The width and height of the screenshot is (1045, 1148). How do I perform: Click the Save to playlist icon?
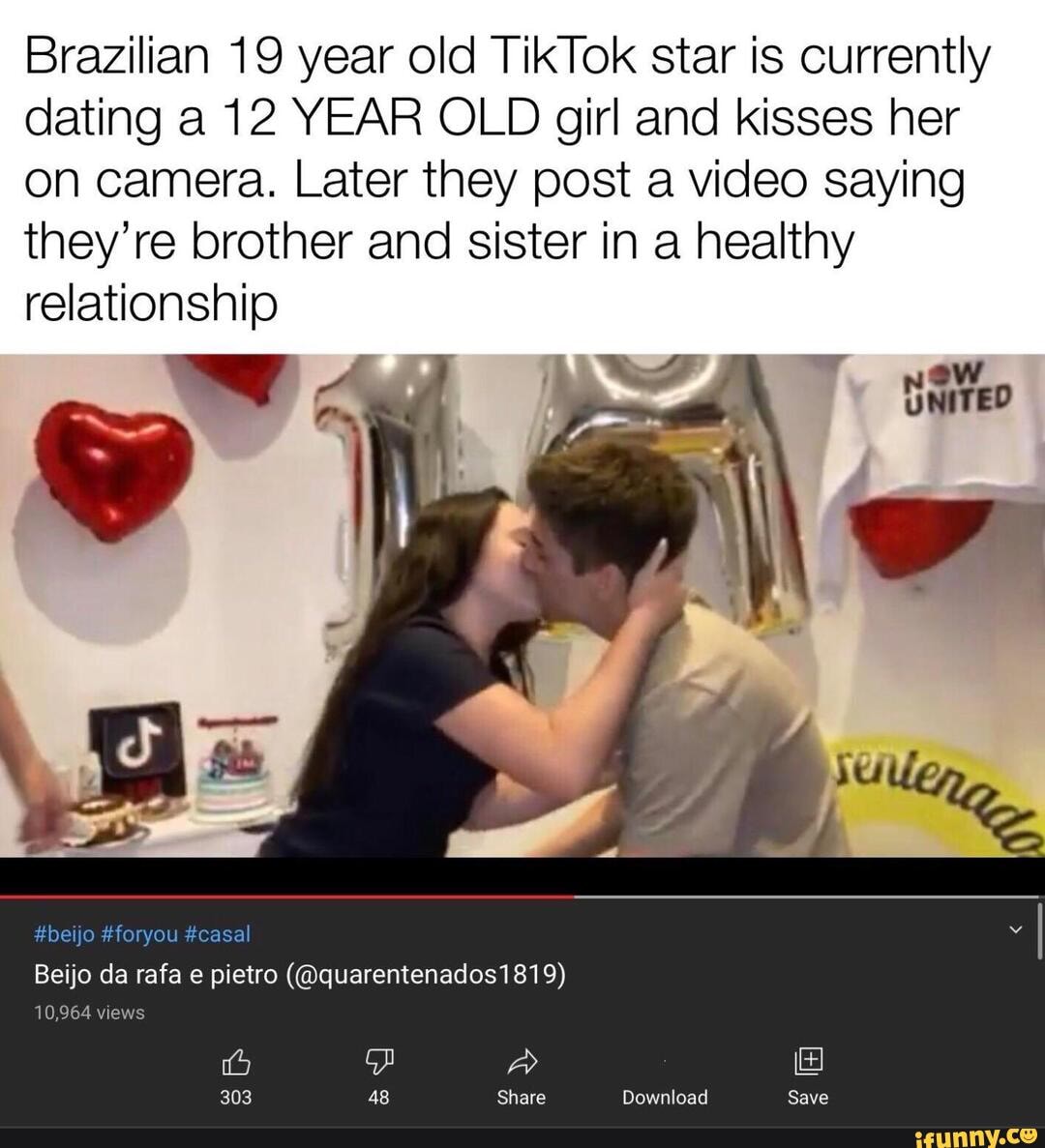click(x=808, y=1061)
